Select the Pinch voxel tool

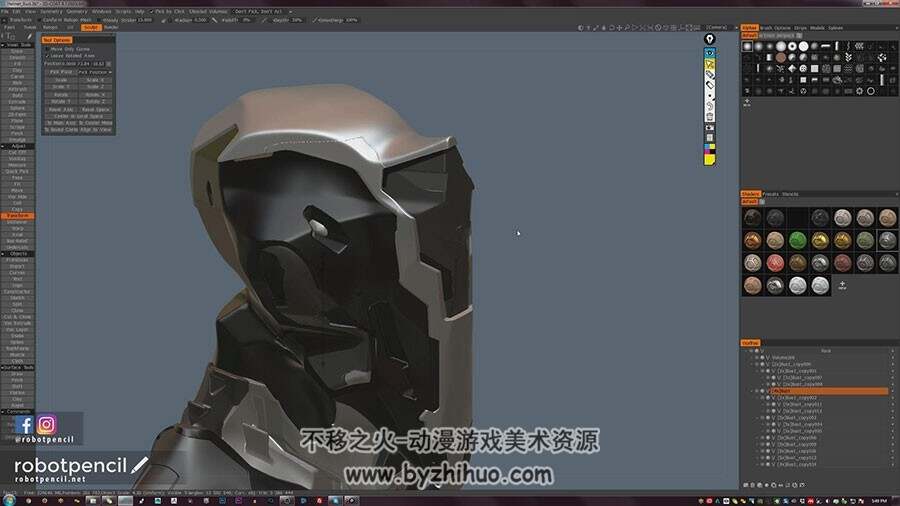(18, 133)
